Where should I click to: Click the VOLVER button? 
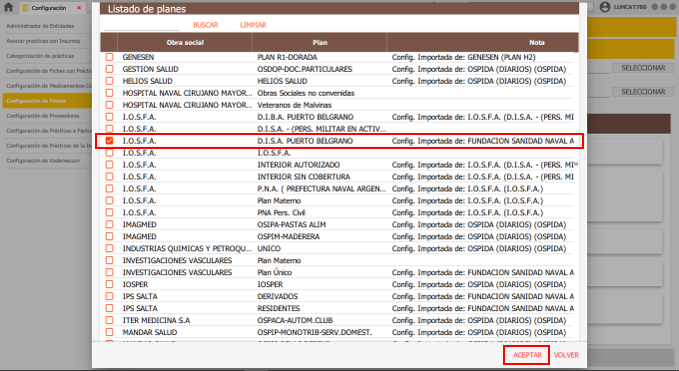click(x=566, y=355)
